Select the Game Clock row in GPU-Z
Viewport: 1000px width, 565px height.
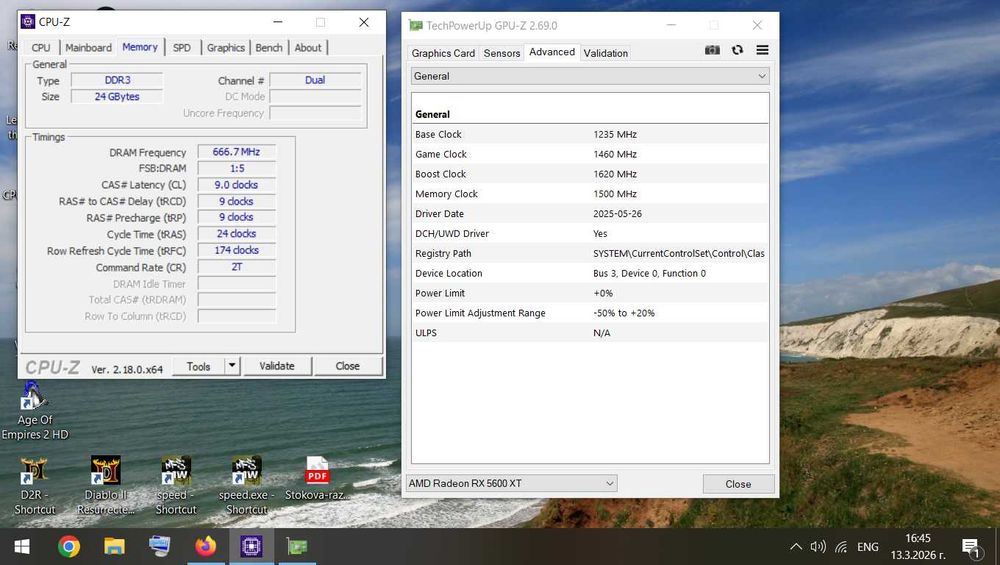coord(590,154)
